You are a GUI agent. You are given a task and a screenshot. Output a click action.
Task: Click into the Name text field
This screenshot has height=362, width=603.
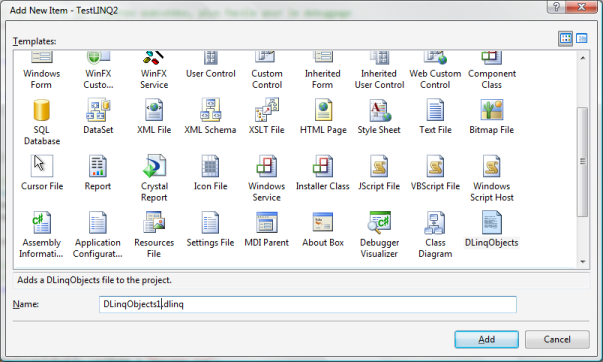point(308,304)
